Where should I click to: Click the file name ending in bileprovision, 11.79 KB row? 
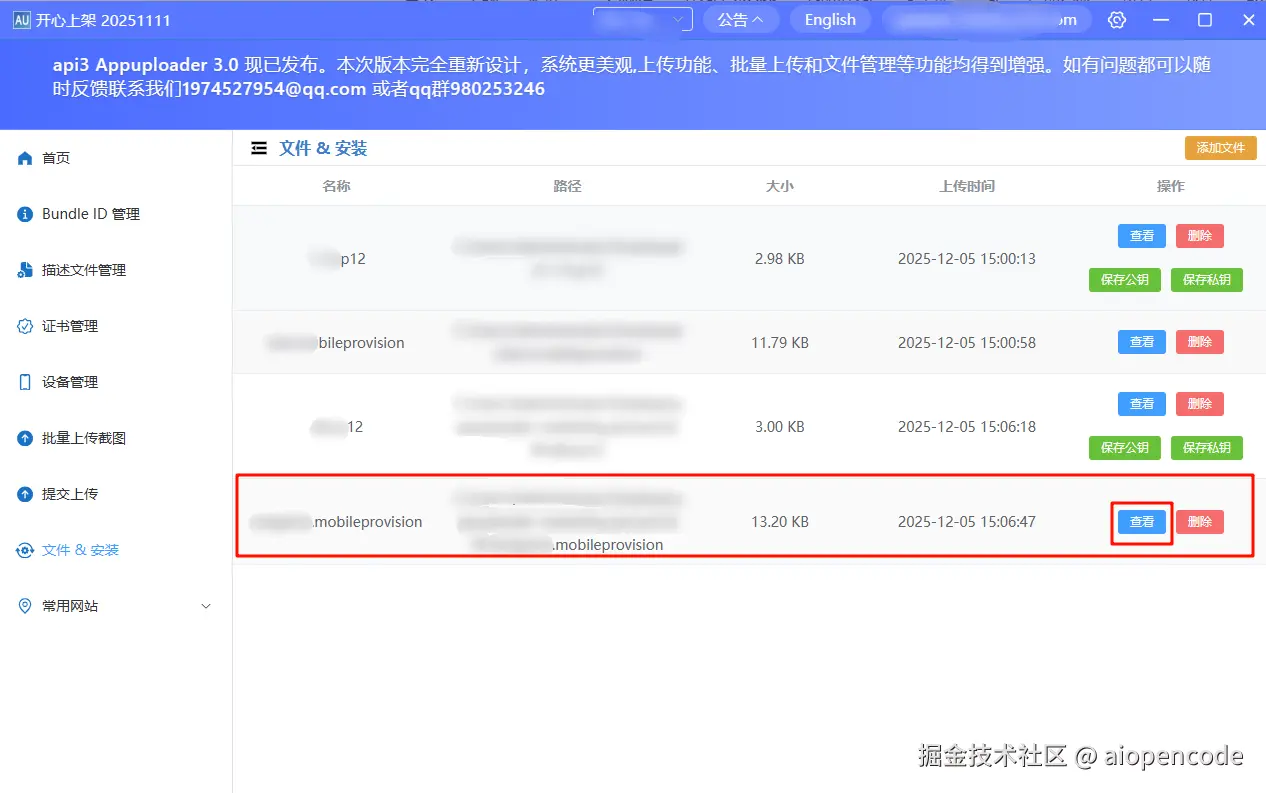(335, 342)
